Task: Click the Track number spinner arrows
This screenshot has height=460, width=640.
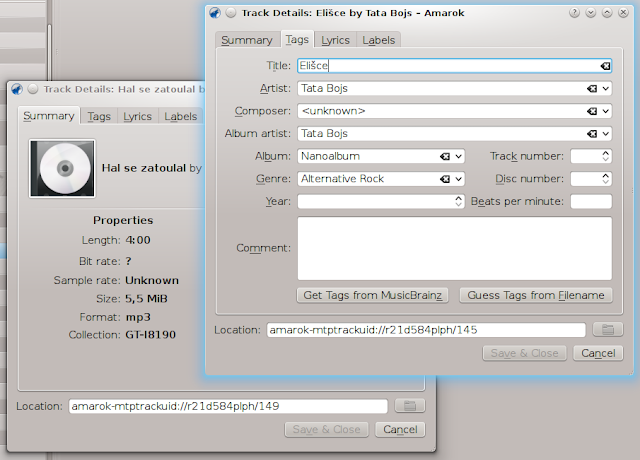Action: tap(606, 156)
